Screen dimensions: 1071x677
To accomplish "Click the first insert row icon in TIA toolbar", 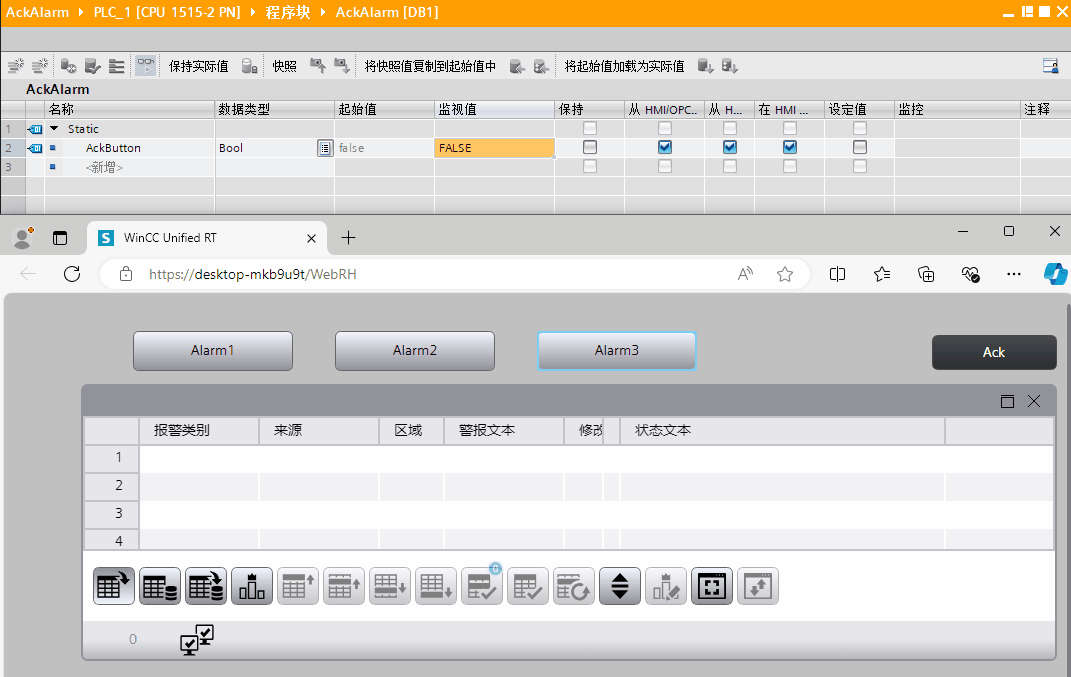I will coord(16,66).
